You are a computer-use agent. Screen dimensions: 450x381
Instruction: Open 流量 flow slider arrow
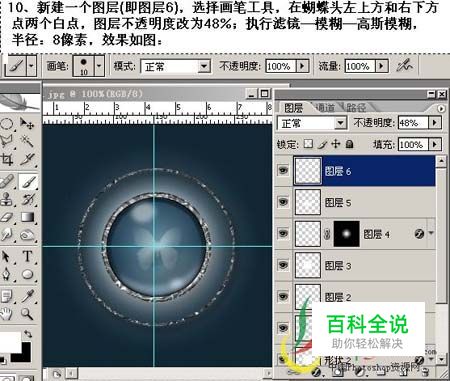click(382, 66)
